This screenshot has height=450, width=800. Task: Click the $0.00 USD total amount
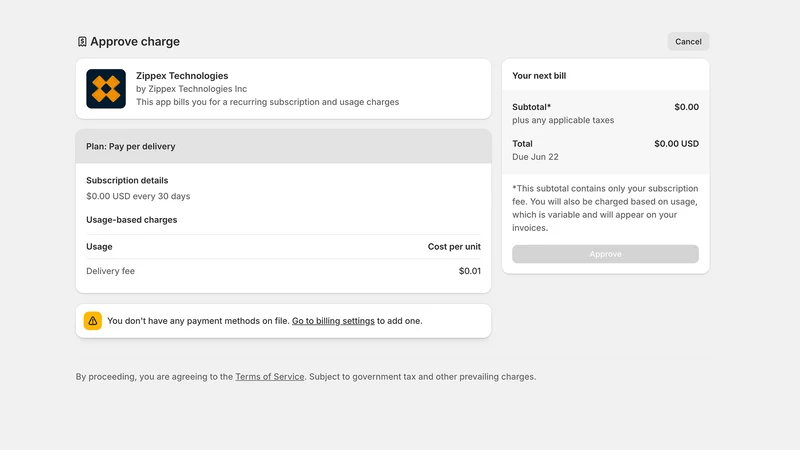click(x=677, y=143)
